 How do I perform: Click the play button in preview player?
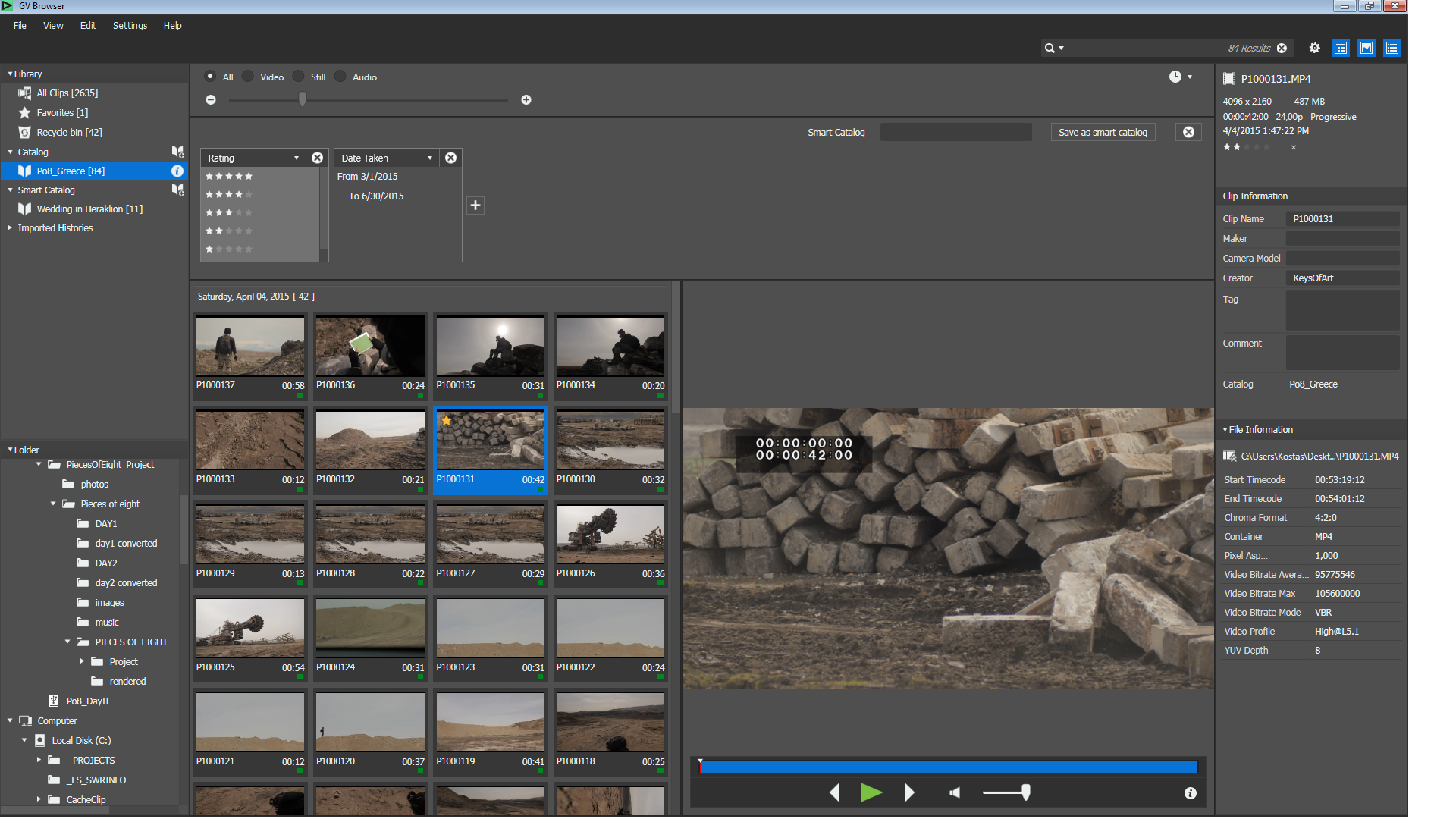[870, 792]
